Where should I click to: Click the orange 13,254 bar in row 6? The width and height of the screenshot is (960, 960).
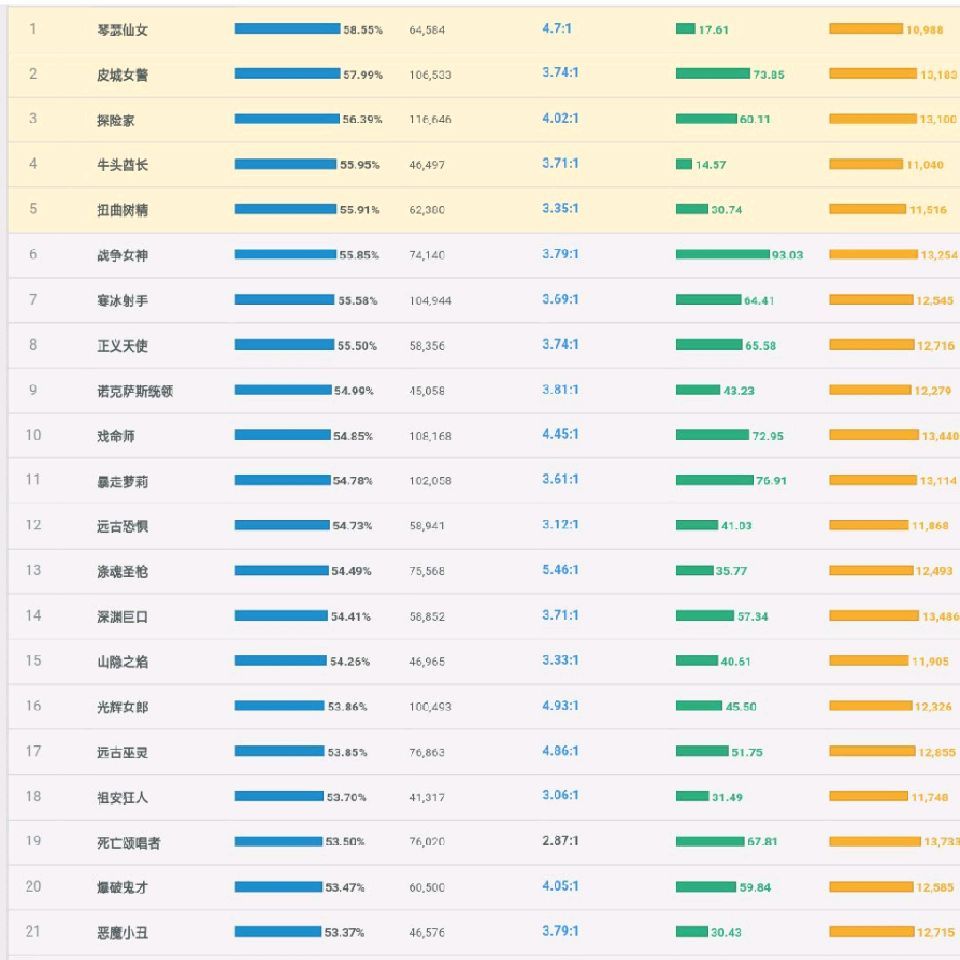tap(874, 254)
